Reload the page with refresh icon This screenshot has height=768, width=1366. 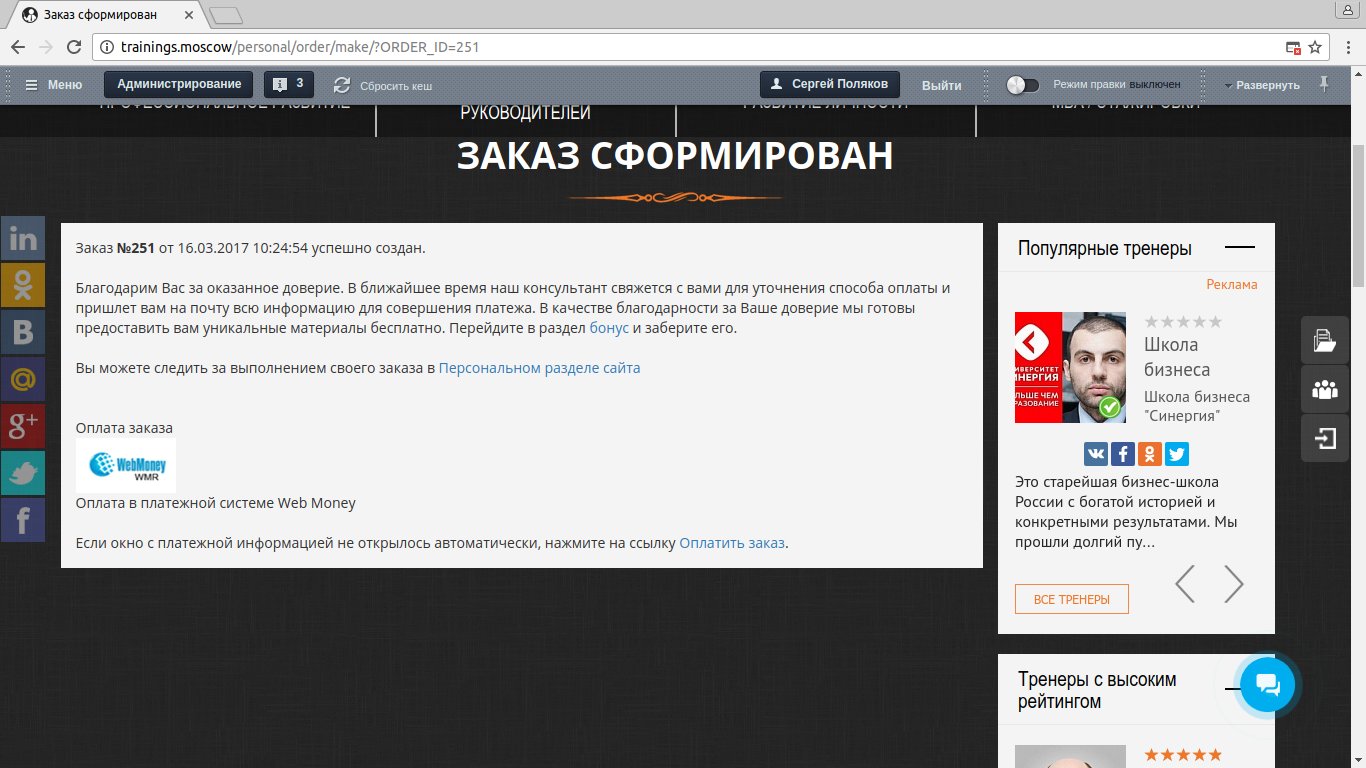[x=74, y=47]
